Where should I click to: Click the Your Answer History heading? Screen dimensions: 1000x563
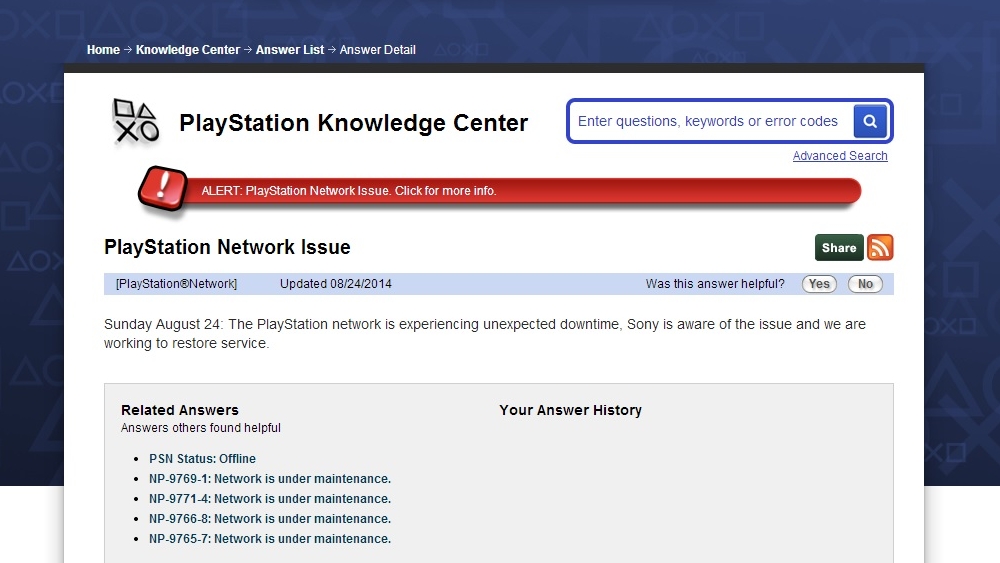[x=570, y=410]
